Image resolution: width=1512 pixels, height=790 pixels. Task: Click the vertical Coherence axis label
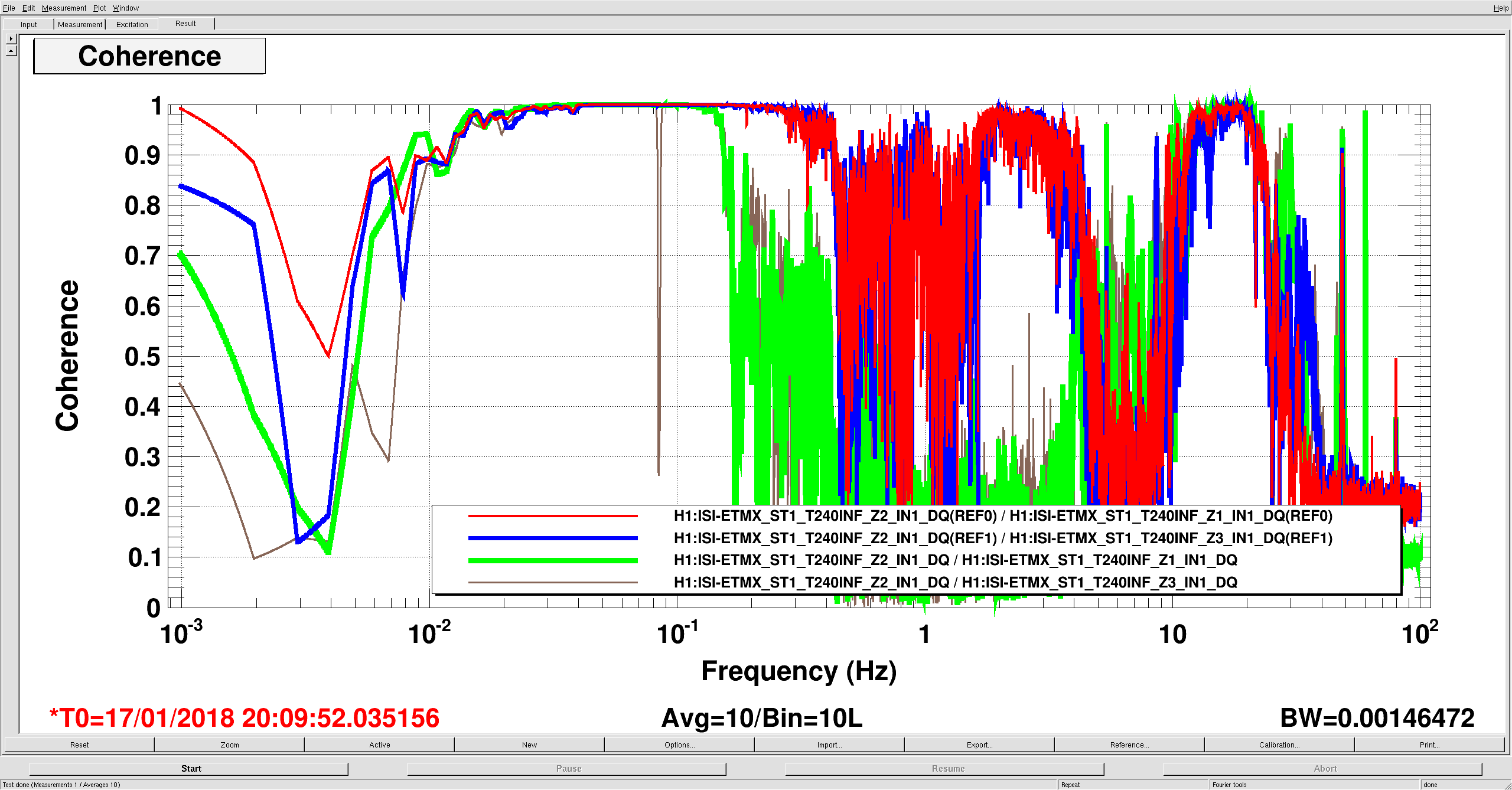67,355
